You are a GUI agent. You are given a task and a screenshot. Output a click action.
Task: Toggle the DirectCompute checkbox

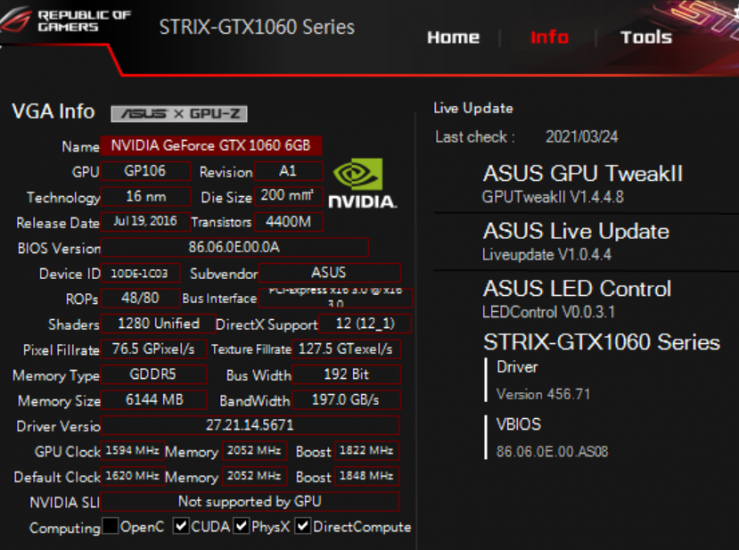(303, 526)
